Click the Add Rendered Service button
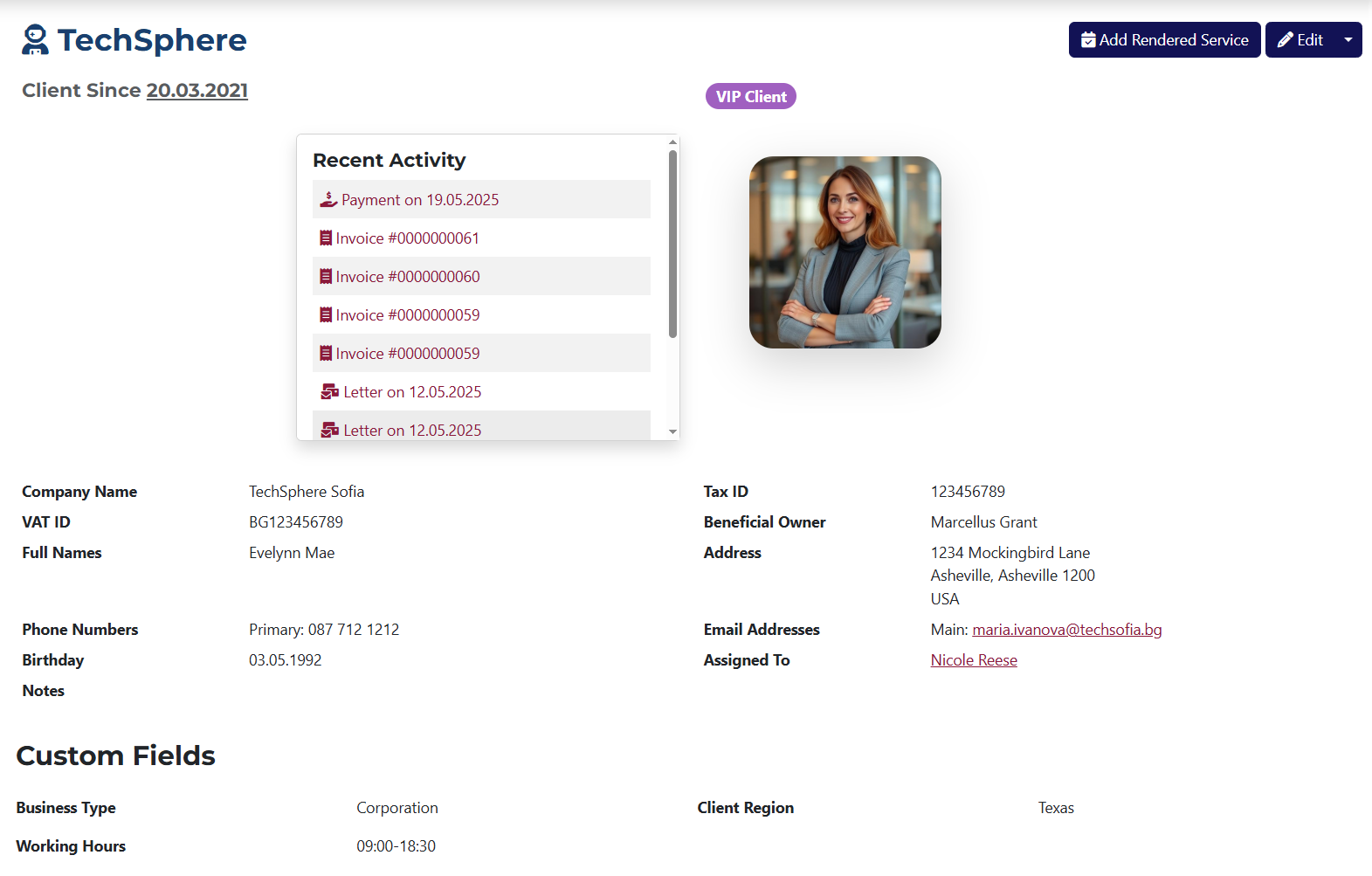This screenshot has height=876, width=1372. tap(1164, 40)
